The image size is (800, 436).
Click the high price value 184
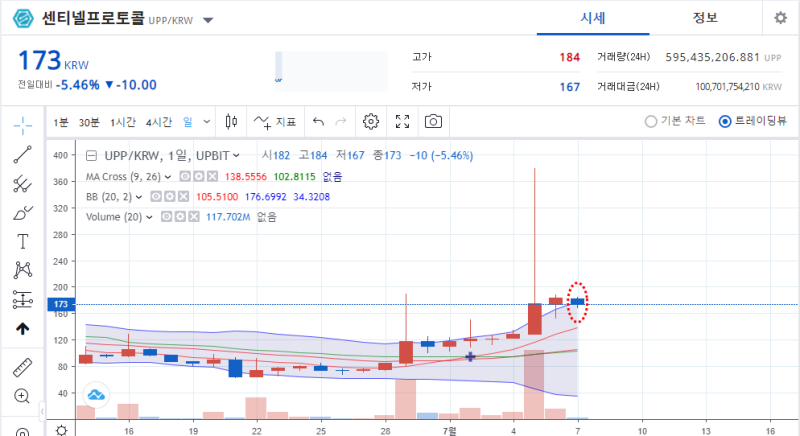(x=569, y=58)
